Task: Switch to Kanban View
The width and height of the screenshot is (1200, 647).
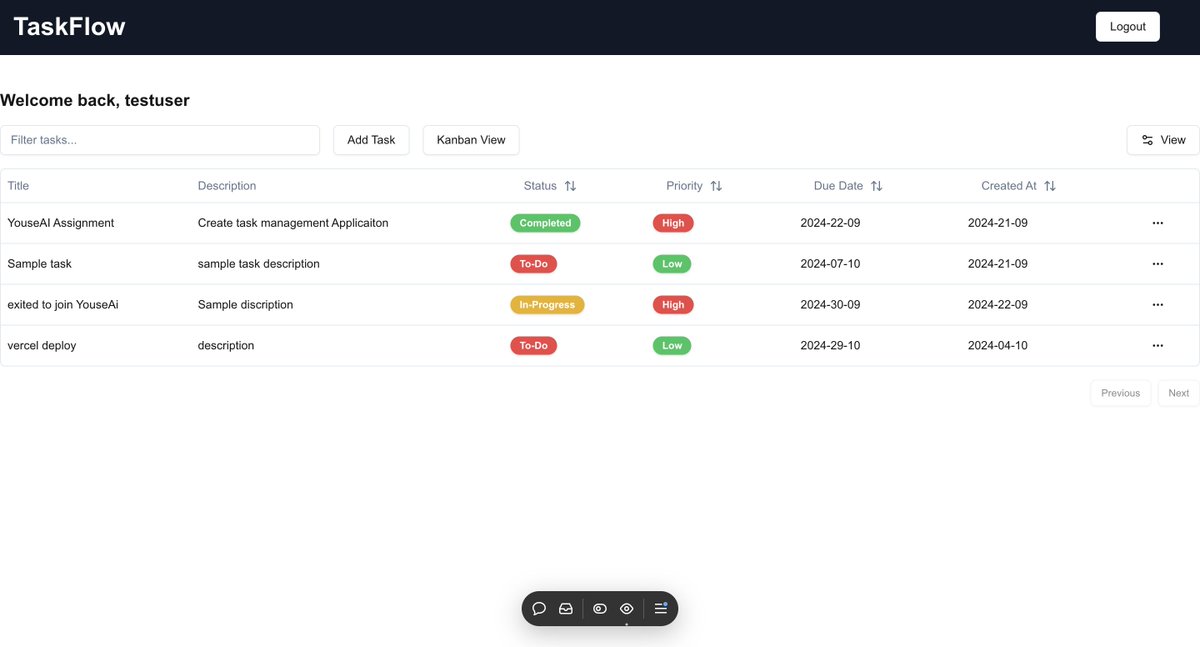Action: 471,140
